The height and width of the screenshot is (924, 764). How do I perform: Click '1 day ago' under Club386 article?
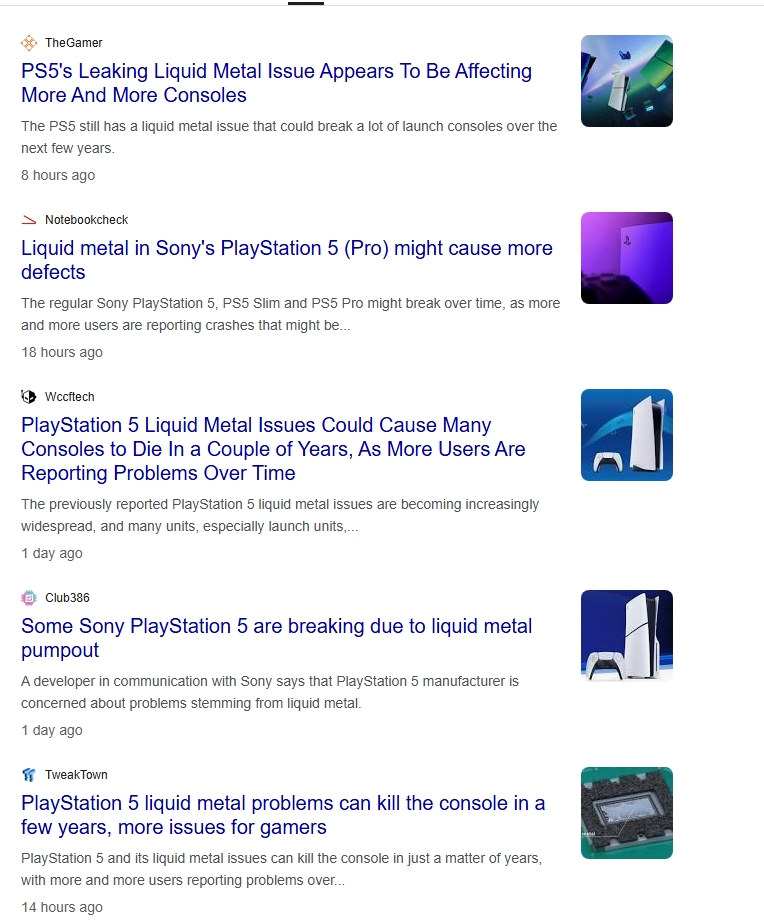click(52, 730)
